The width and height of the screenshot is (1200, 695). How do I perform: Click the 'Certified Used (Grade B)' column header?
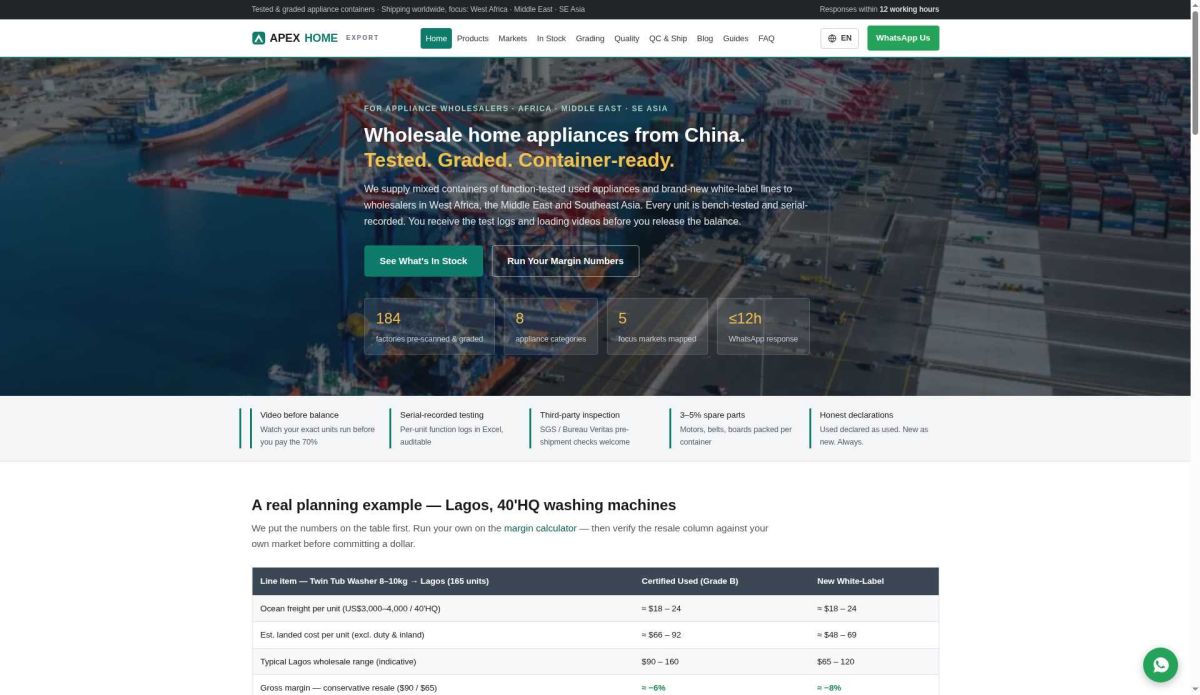[x=690, y=581]
